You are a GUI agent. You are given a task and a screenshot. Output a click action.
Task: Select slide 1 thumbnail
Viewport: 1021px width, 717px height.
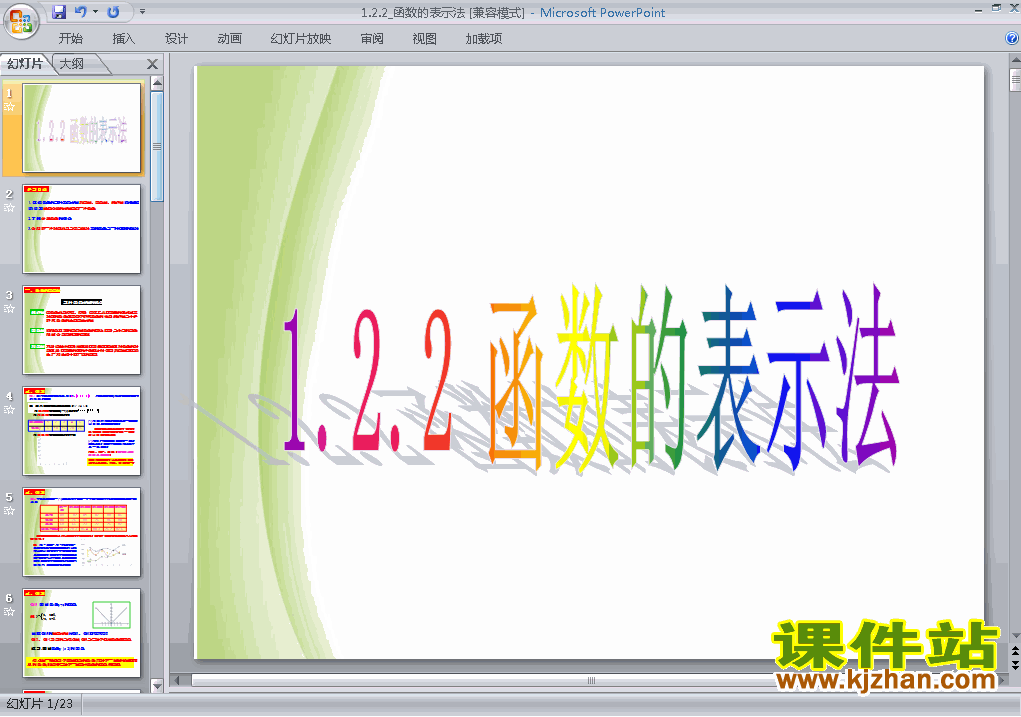[x=81, y=128]
